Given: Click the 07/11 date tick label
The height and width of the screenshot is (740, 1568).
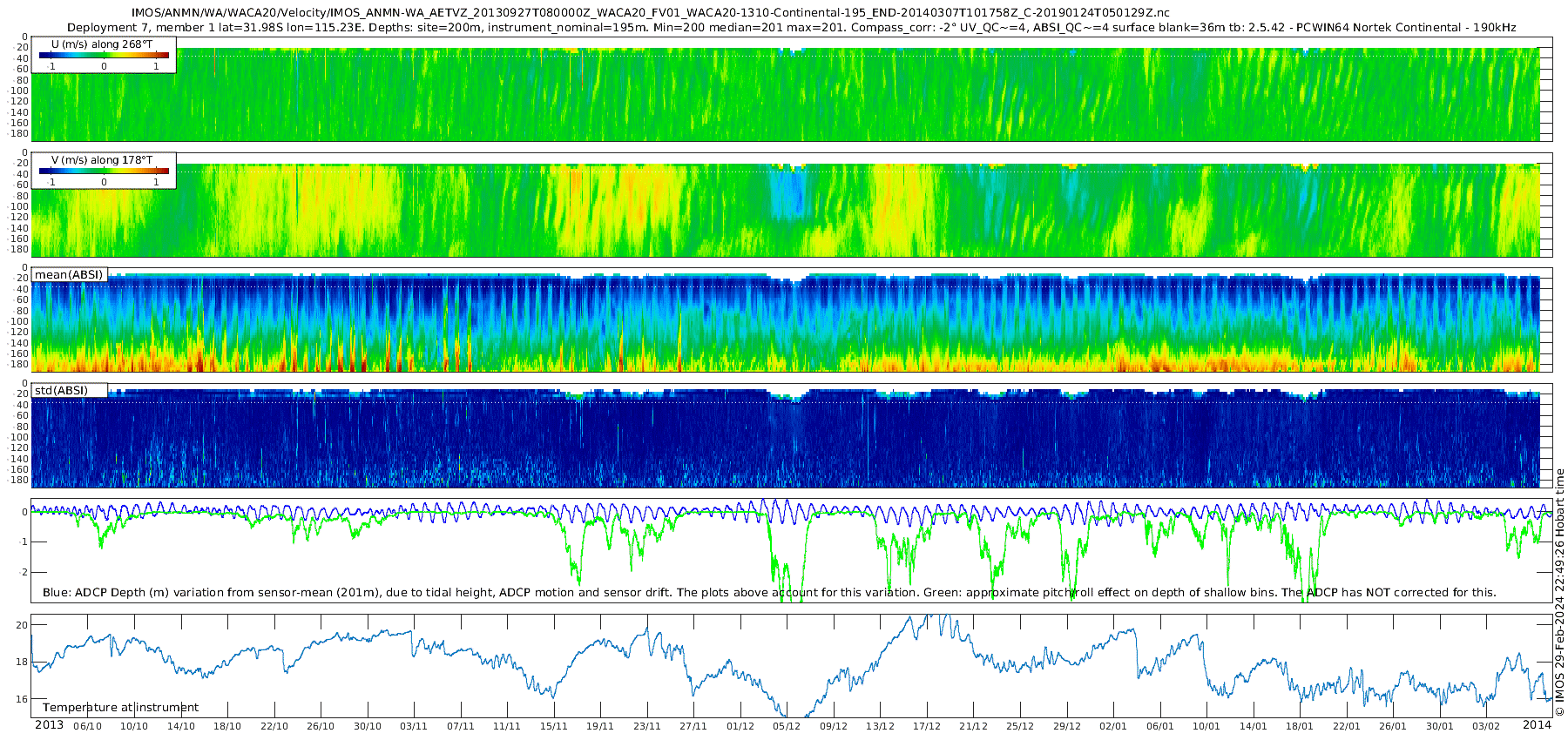Looking at the screenshot, I should pos(461,726).
